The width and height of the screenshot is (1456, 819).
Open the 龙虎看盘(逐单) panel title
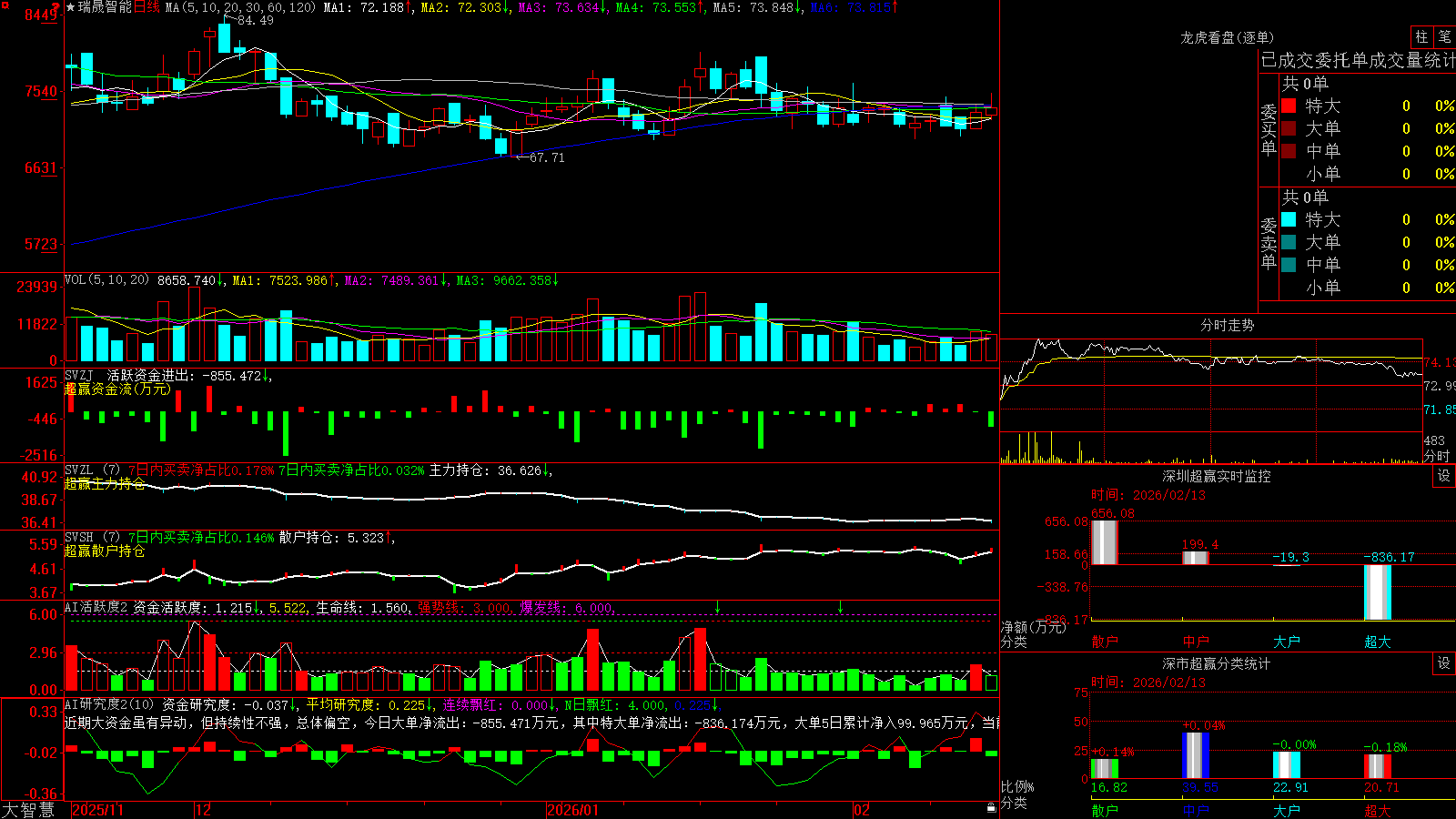[x=1227, y=37]
